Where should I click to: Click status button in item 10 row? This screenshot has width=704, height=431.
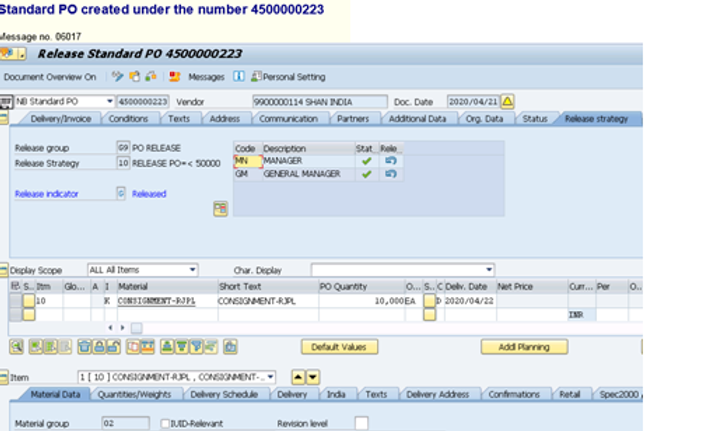click(29, 301)
